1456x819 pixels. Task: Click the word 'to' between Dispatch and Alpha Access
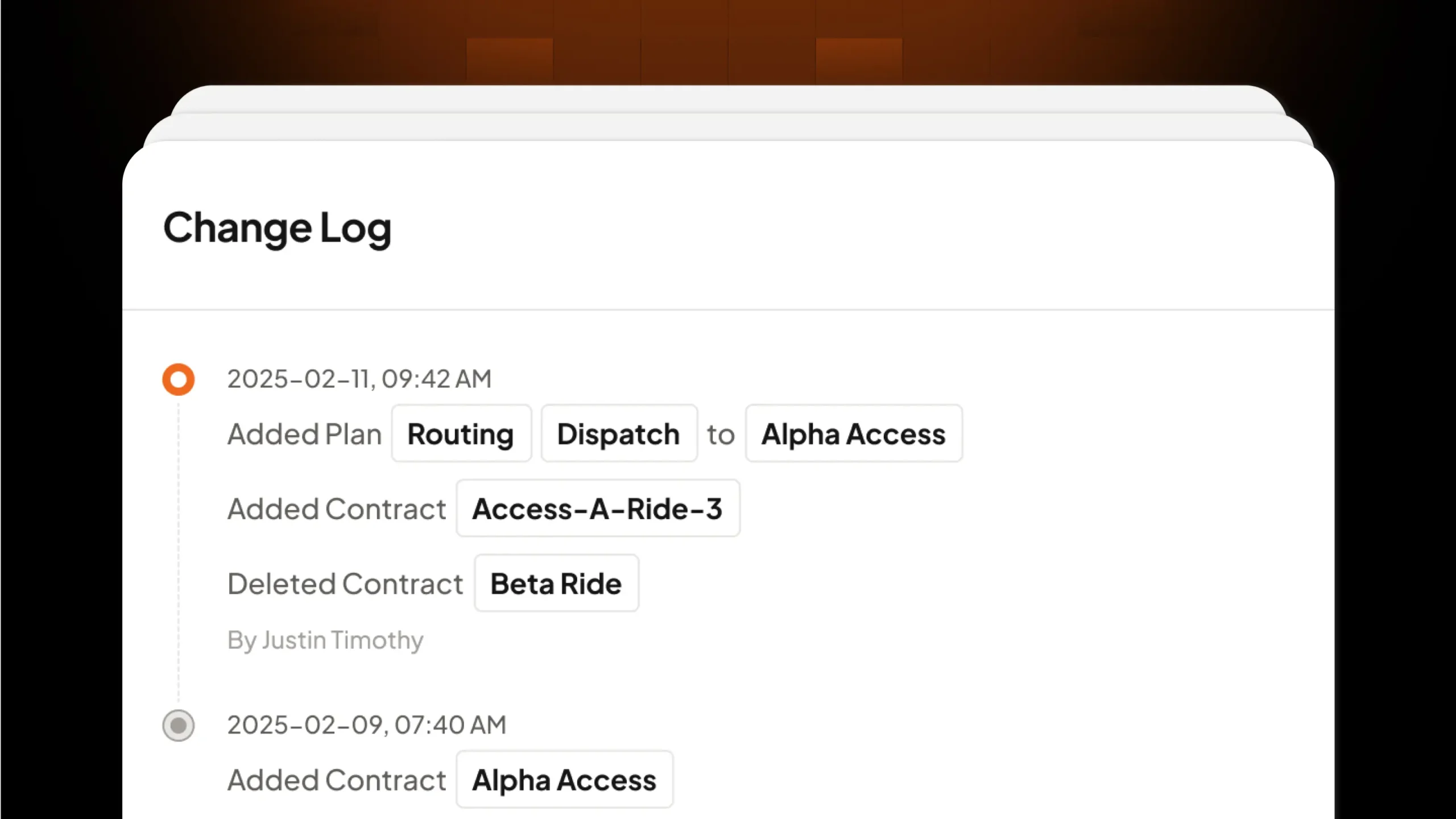[x=721, y=435]
